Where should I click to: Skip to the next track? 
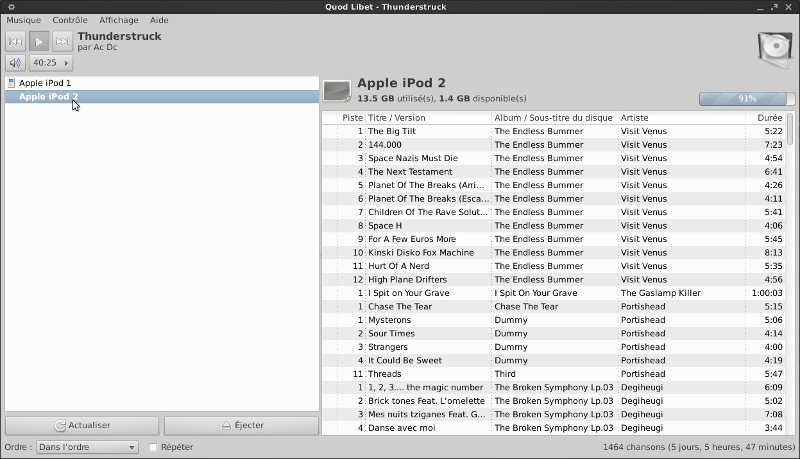(62, 41)
